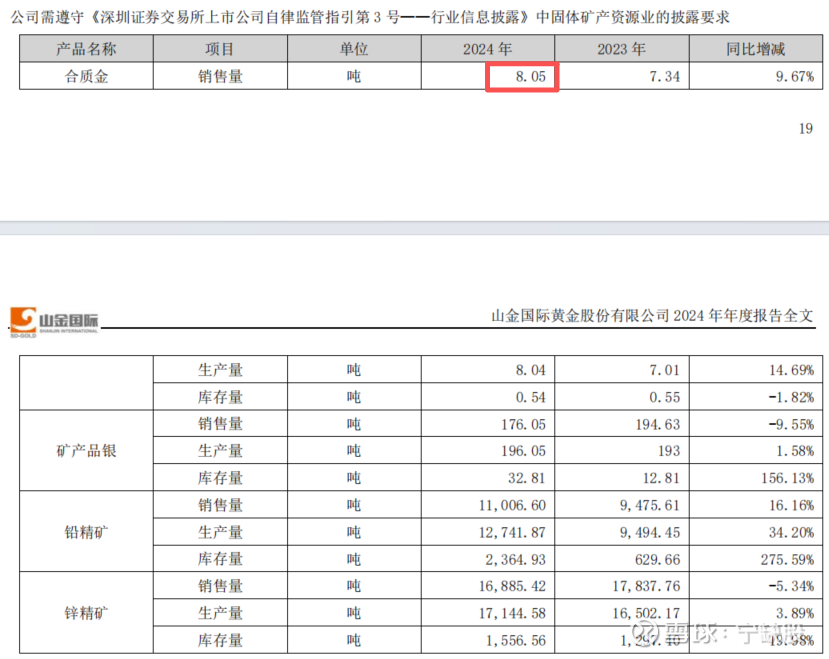Click the 34.20% cell
829x659 pixels.
(x=756, y=532)
